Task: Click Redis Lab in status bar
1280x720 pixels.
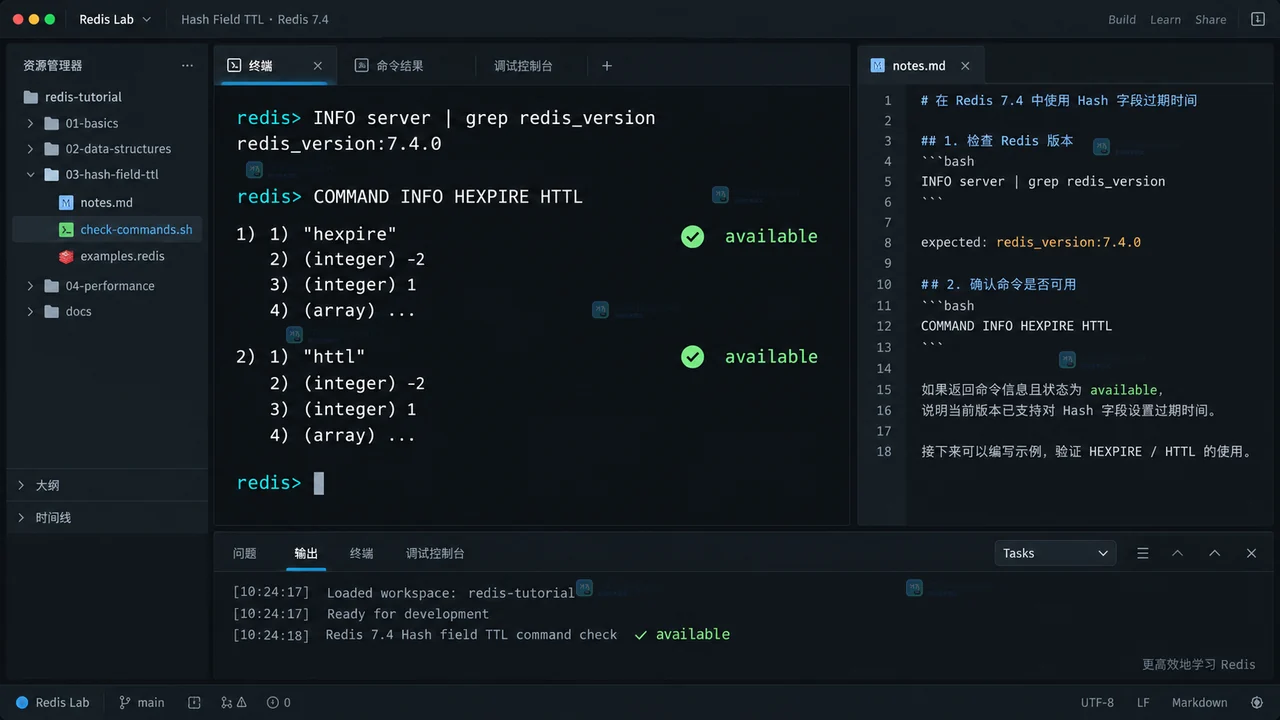Action: (x=53, y=703)
